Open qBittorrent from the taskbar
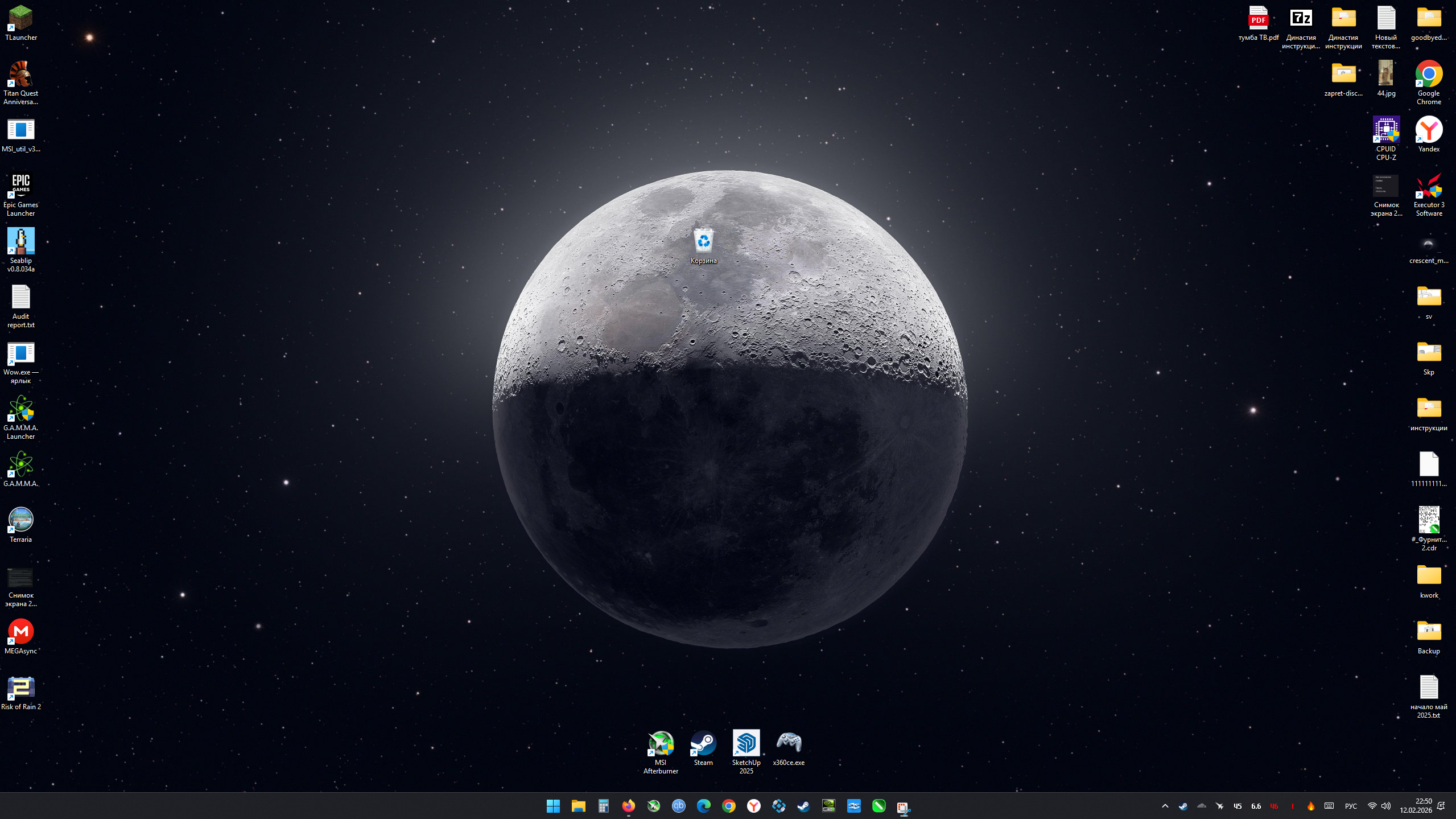 click(678, 806)
